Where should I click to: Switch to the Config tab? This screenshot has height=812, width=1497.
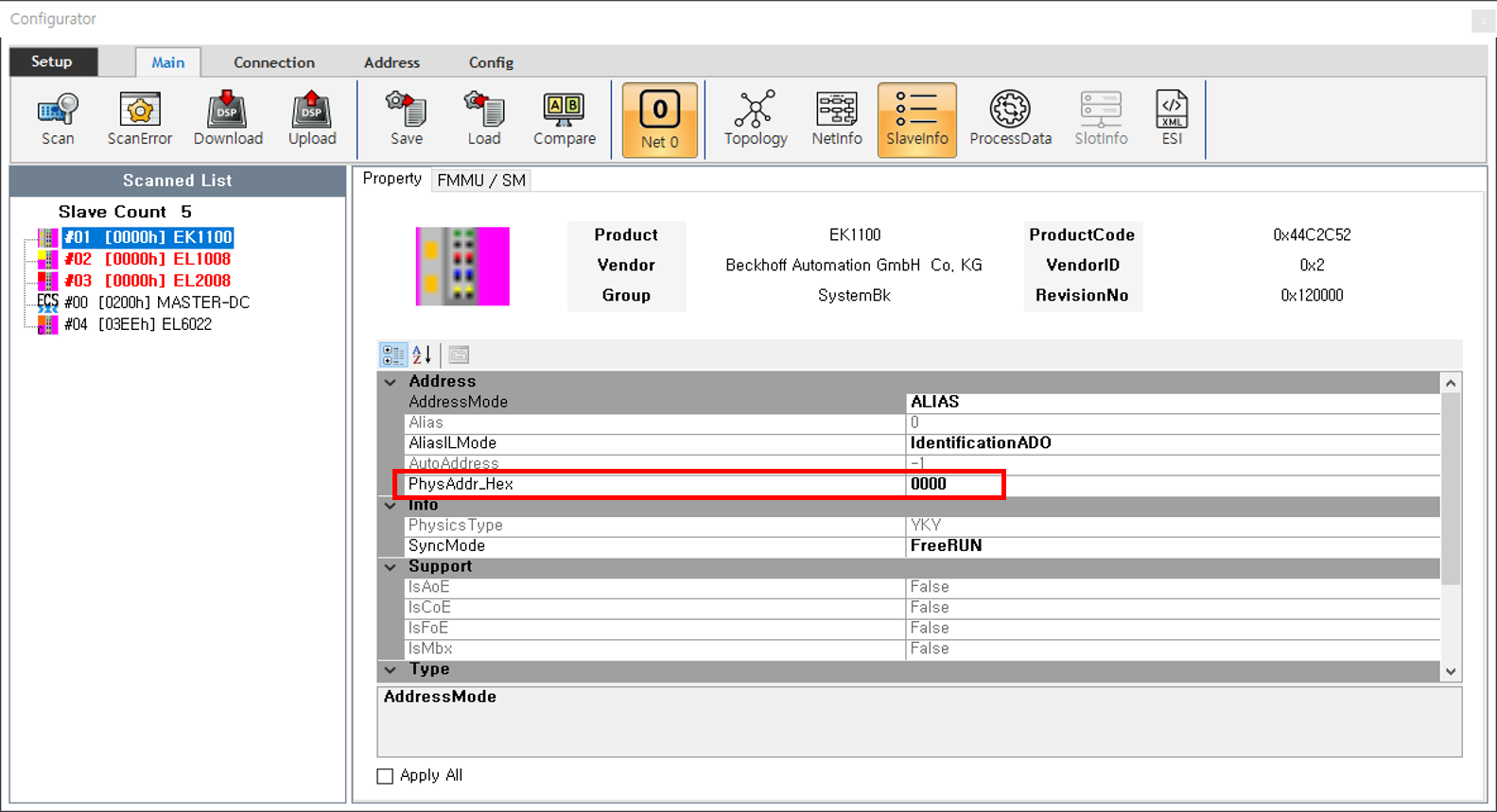[491, 62]
